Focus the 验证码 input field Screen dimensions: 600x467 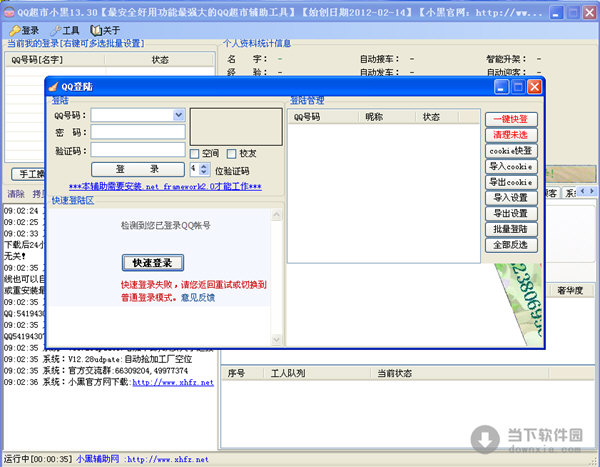pos(138,150)
